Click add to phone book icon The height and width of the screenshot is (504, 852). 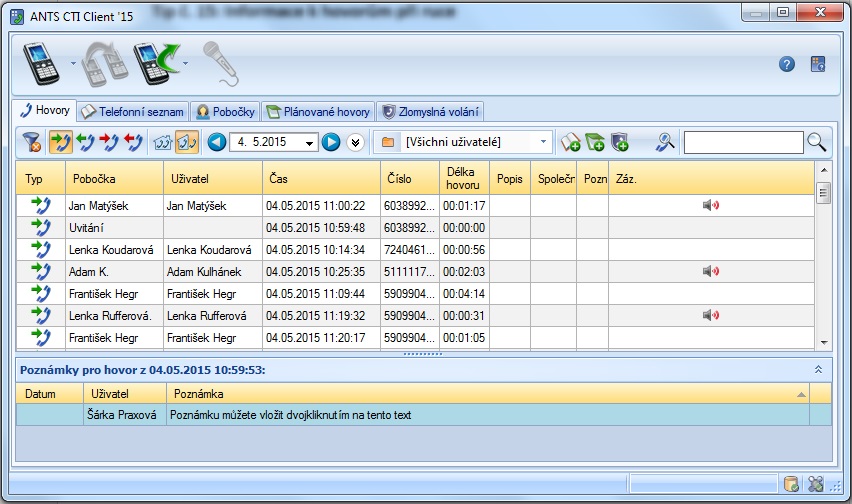click(x=570, y=142)
